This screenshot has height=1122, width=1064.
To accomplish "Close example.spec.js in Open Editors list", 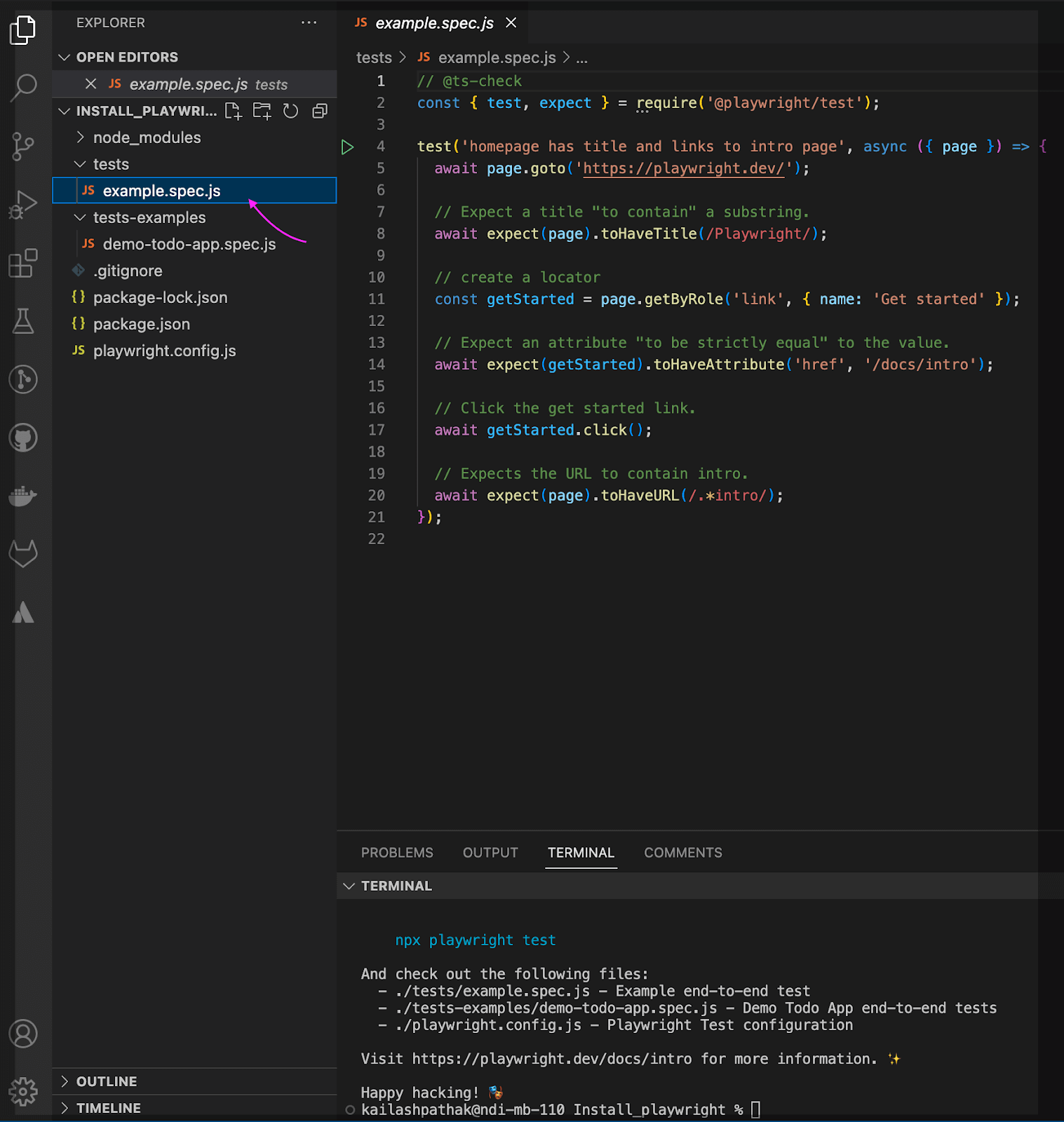I will pyautogui.click(x=90, y=84).
